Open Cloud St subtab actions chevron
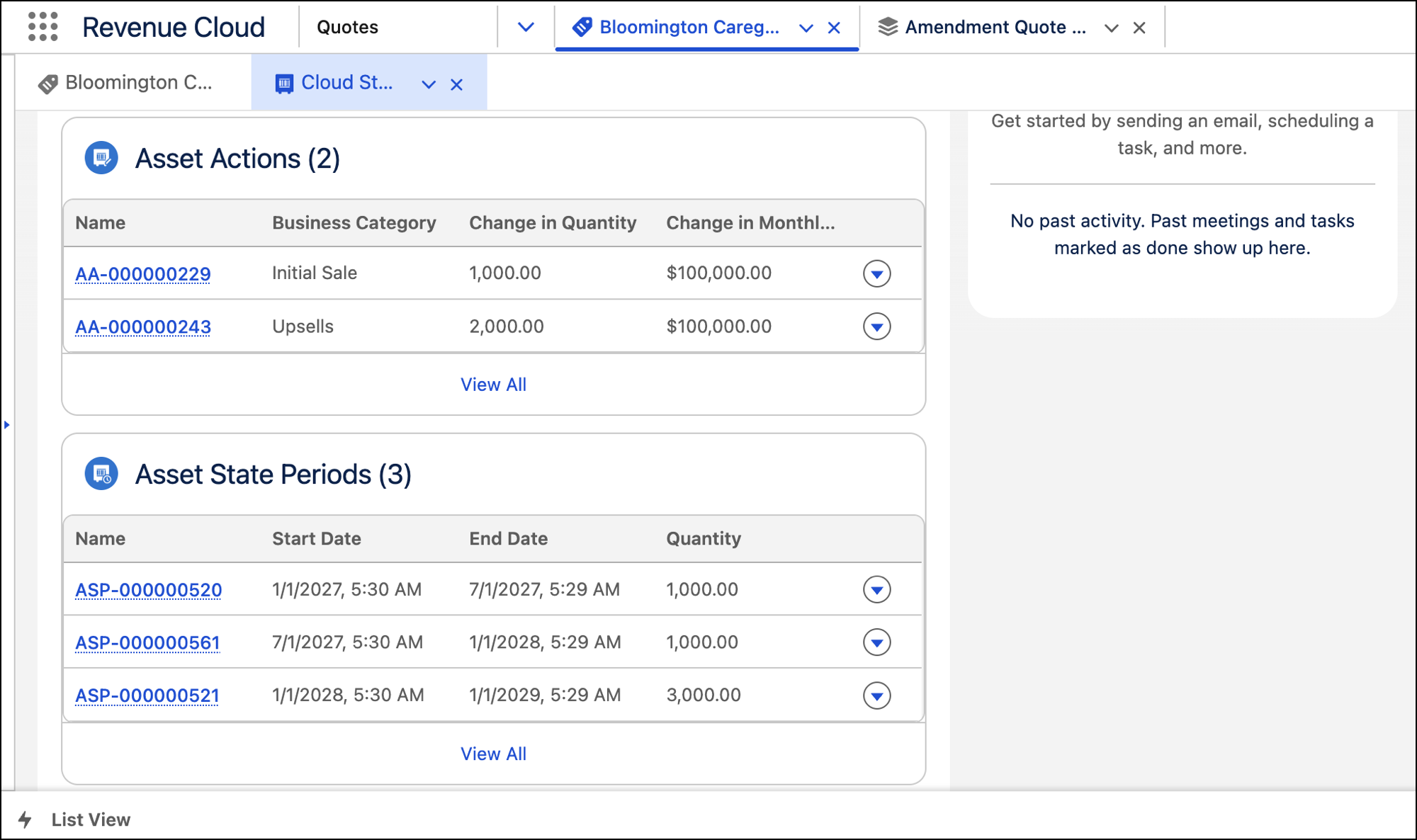The image size is (1417, 840). 429,84
